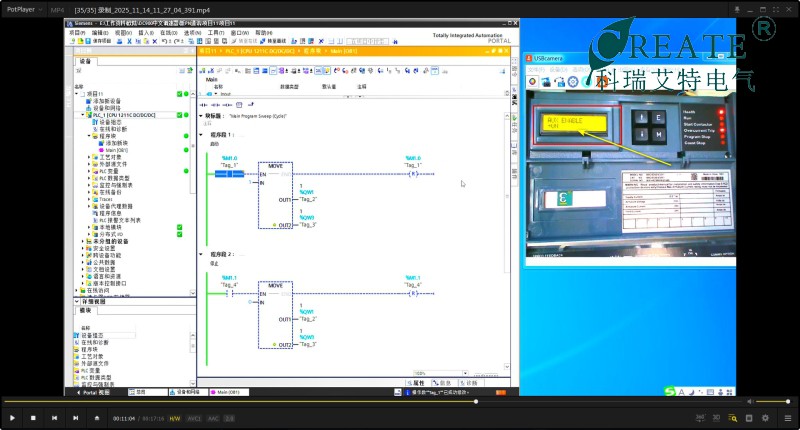This screenshot has height=430, width=800.
Task: Open the Main (OB1) taskbar tab
Action: [229, 392]
